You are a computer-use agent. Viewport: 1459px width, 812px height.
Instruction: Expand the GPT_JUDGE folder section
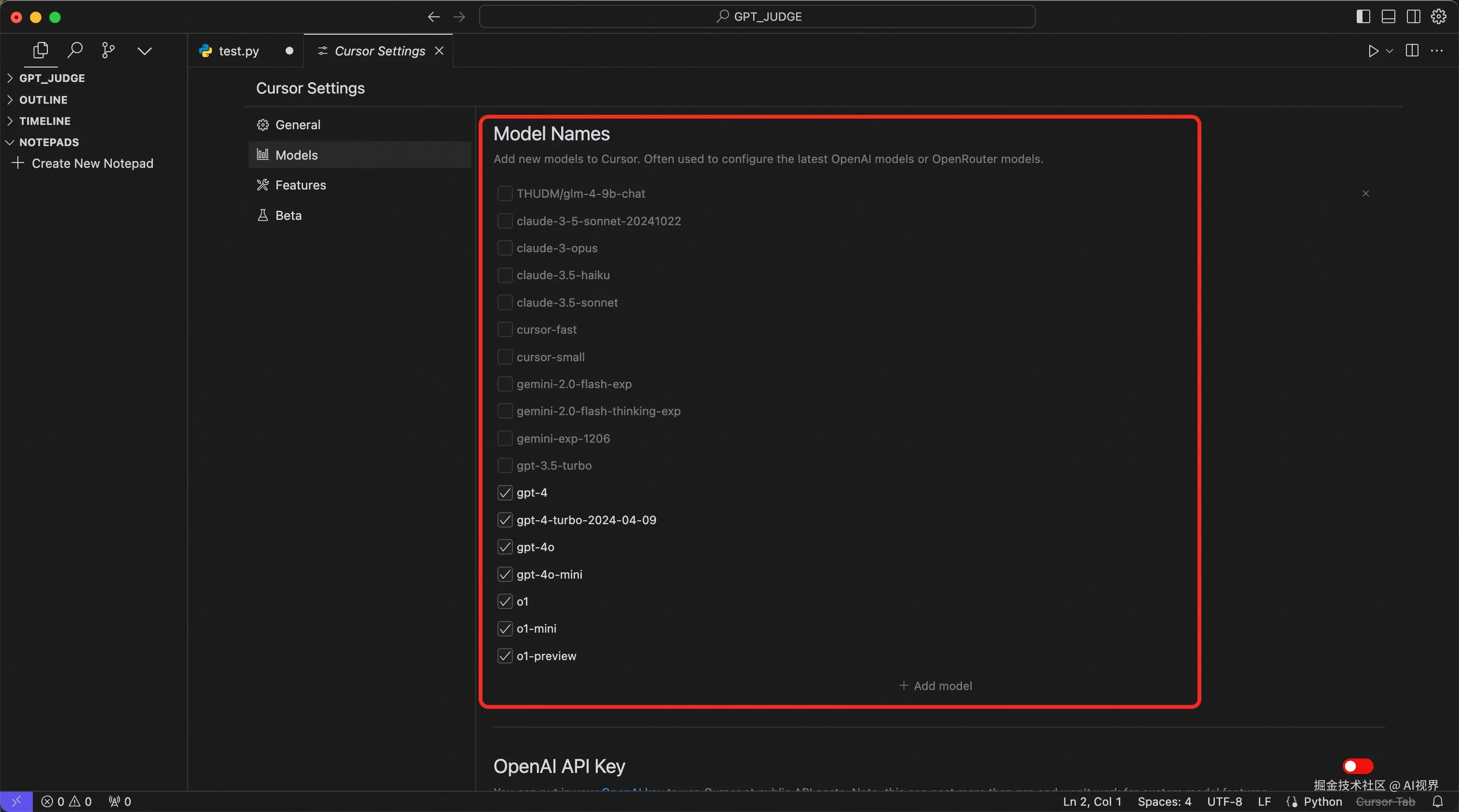tap(52, 78)
